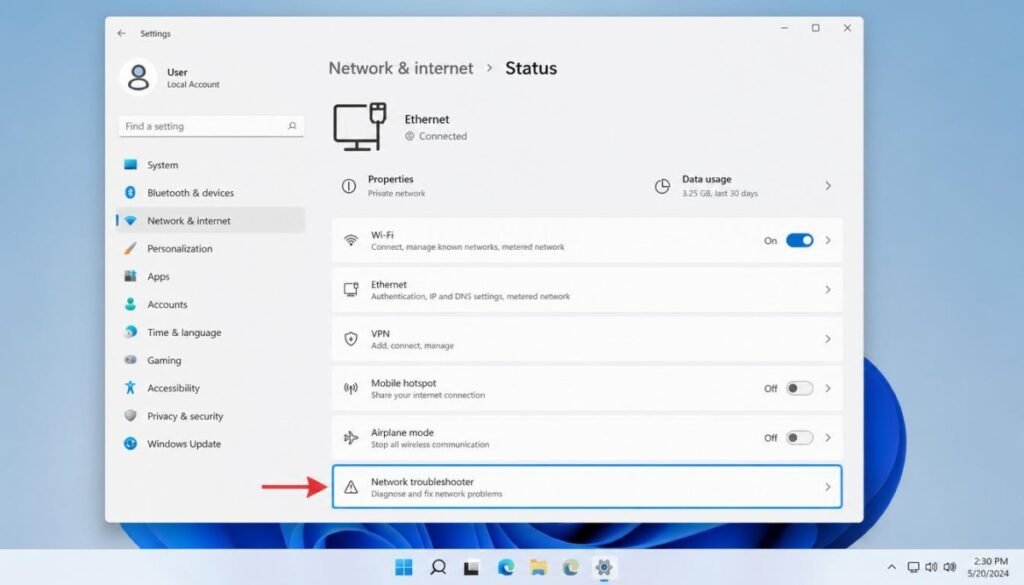The width and height of the screenshot is (1024, 585).
Task: Open the Mobile hotspot chevron
Action: coord(827,388)
